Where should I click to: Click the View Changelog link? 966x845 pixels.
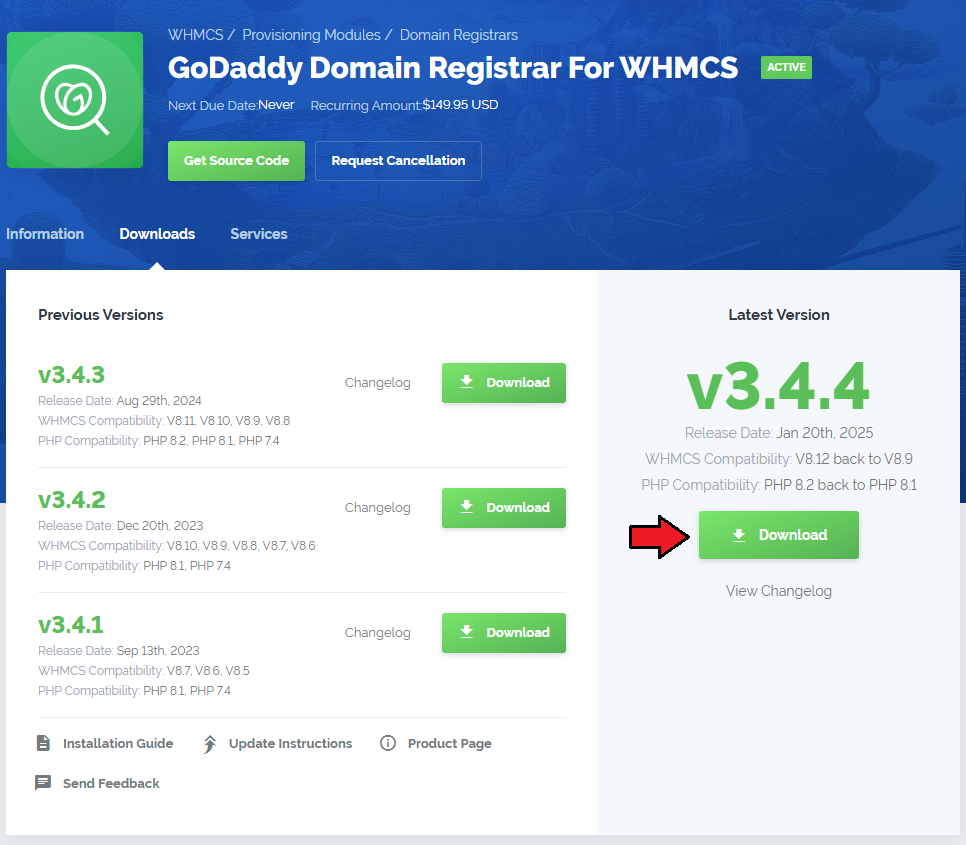click(779, 591)
